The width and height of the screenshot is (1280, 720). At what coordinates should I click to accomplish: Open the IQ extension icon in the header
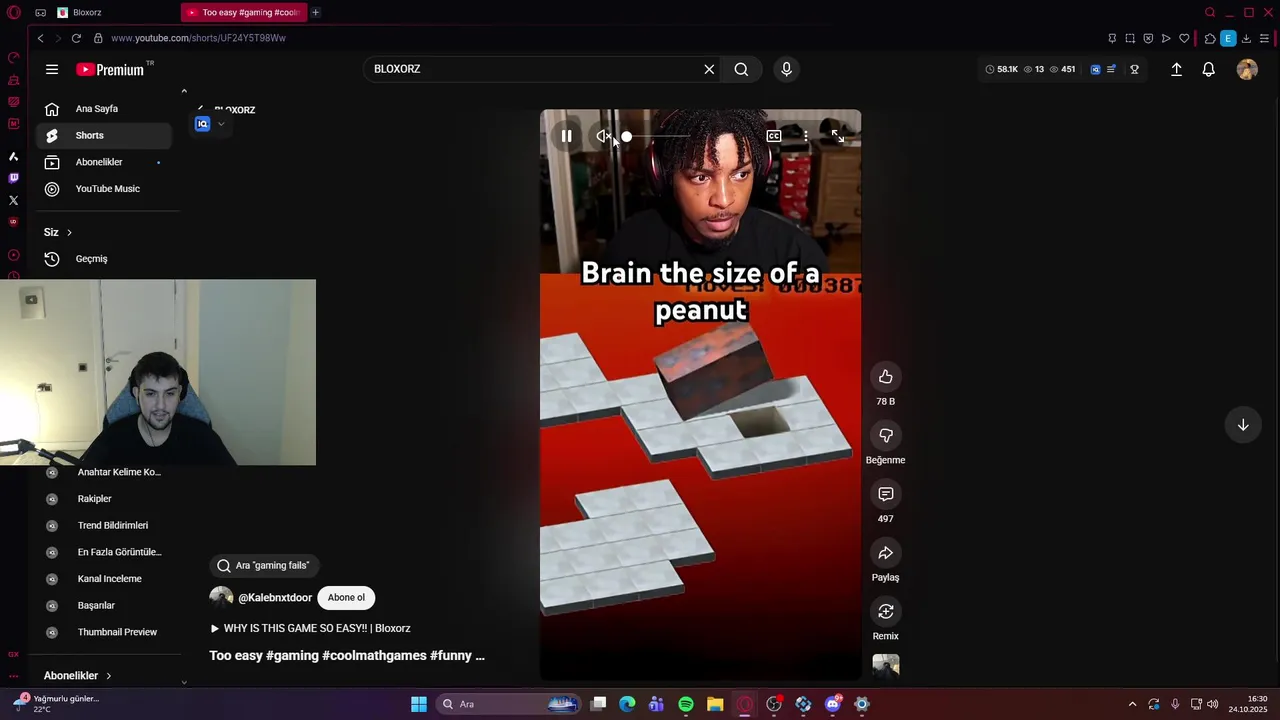(1095, 69)
